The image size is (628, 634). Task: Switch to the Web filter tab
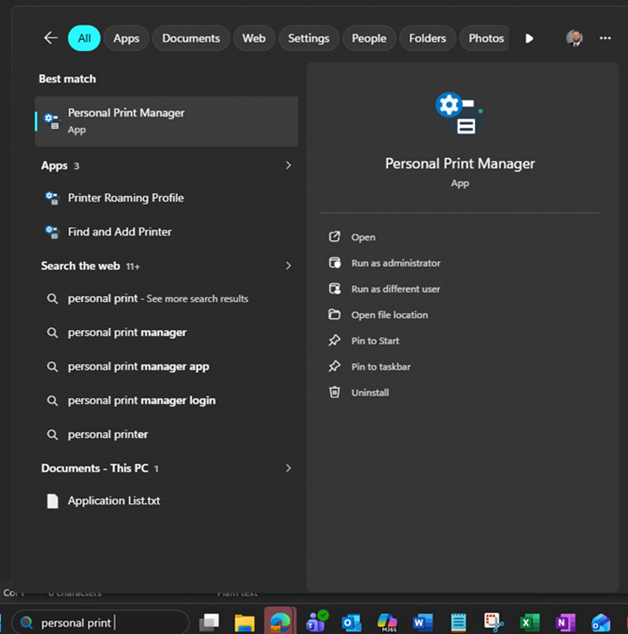254,38
